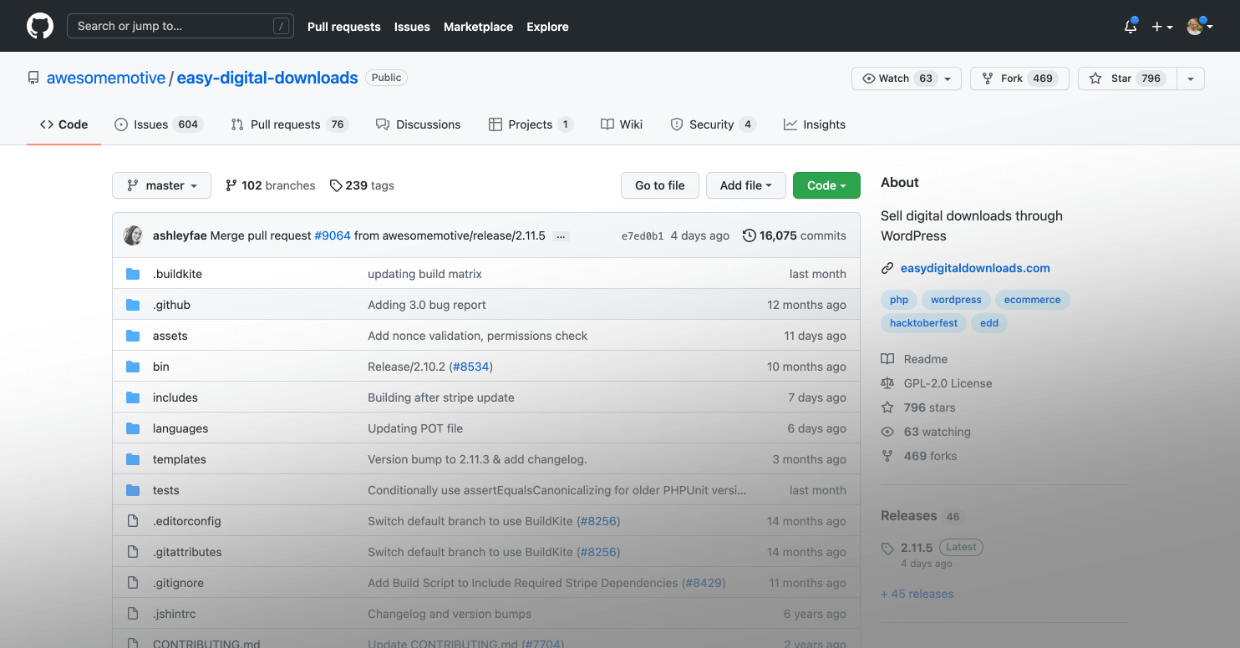Select the Code tab

[64, 125]
